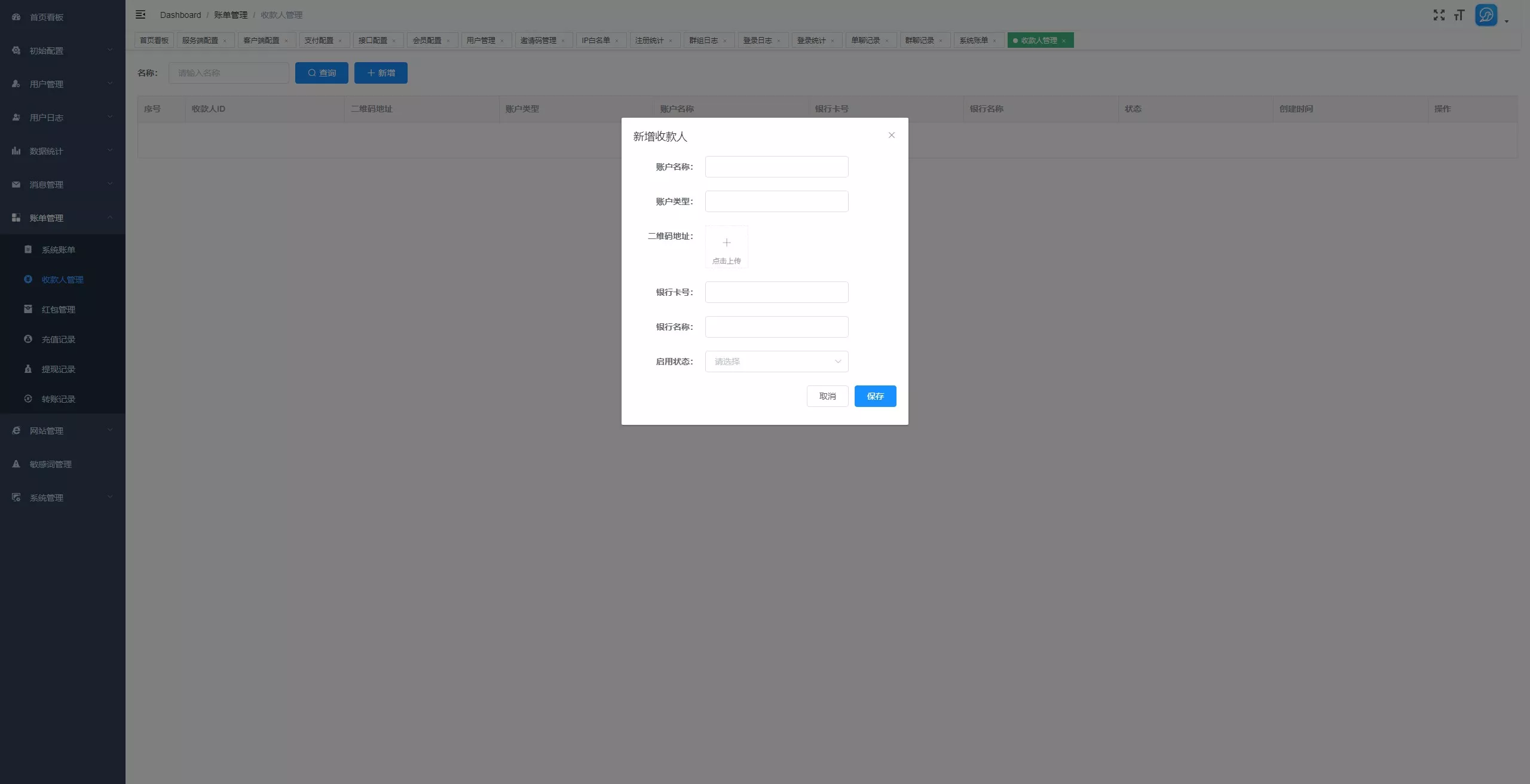Close the 收款人管理 tab
The width and height of the screenshot is (1530, 784).
(x=1064, y=41)
